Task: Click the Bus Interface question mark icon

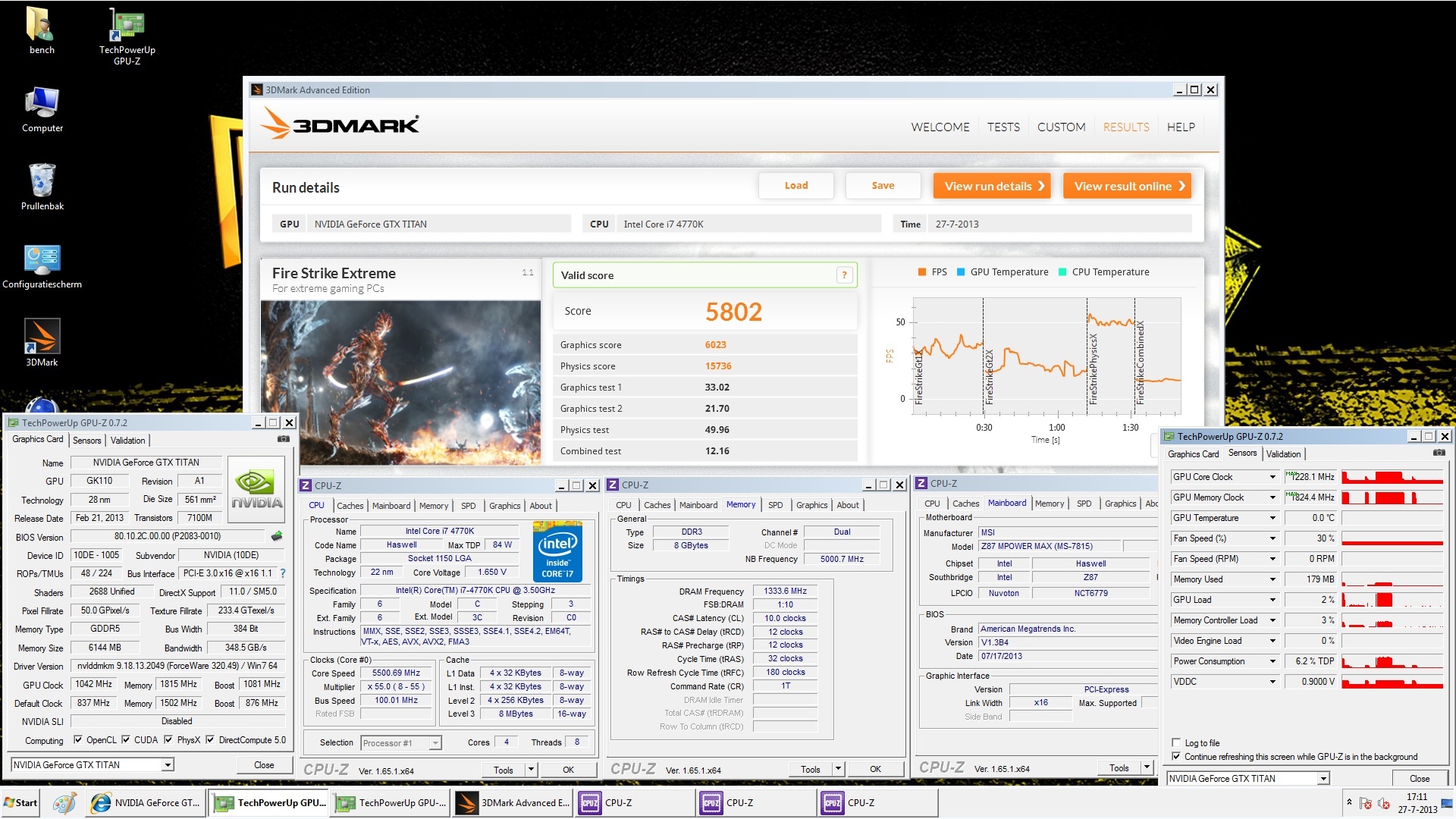Action: 283,573
